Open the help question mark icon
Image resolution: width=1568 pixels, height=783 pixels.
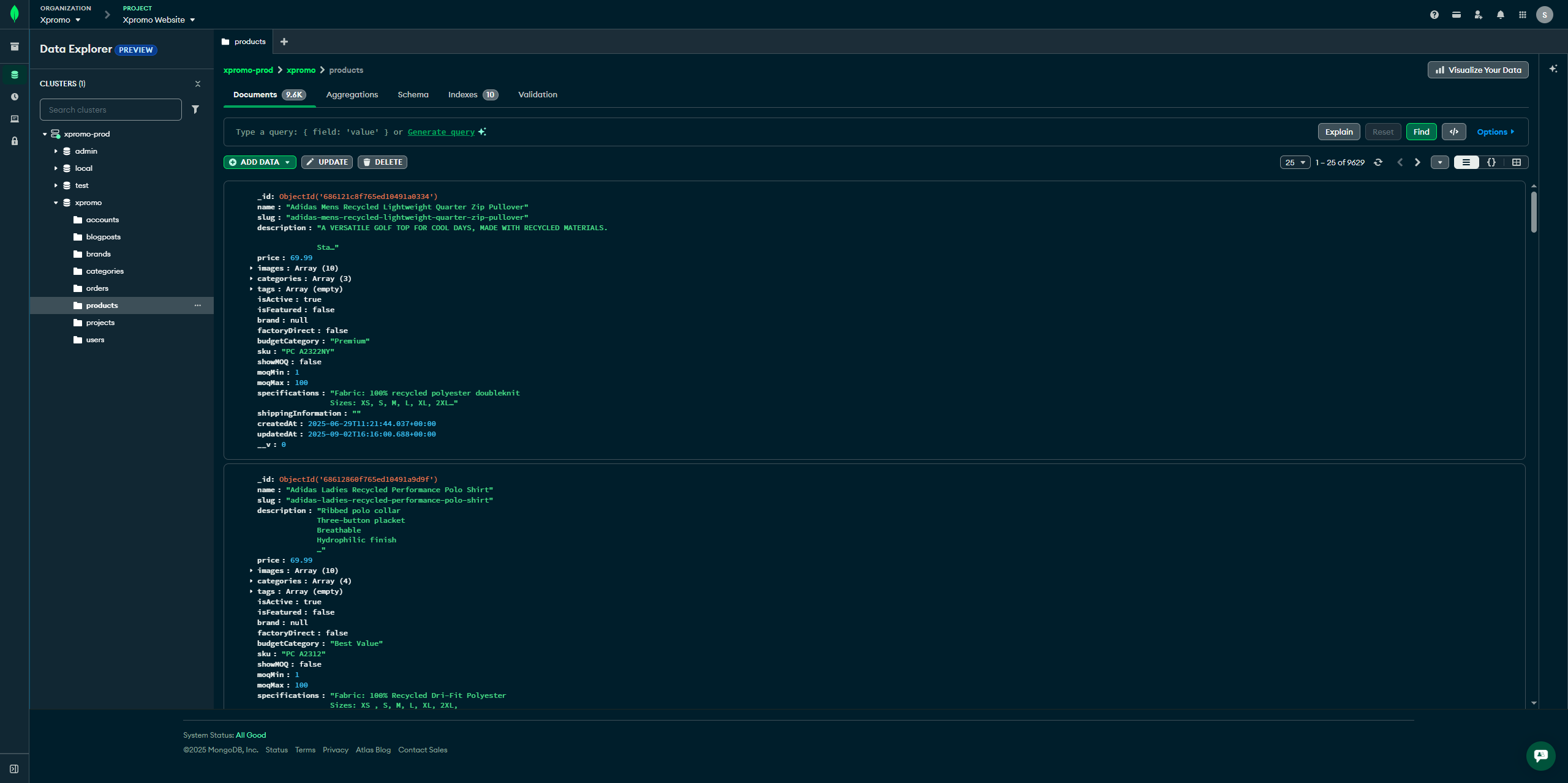(x=1434, y=15)
